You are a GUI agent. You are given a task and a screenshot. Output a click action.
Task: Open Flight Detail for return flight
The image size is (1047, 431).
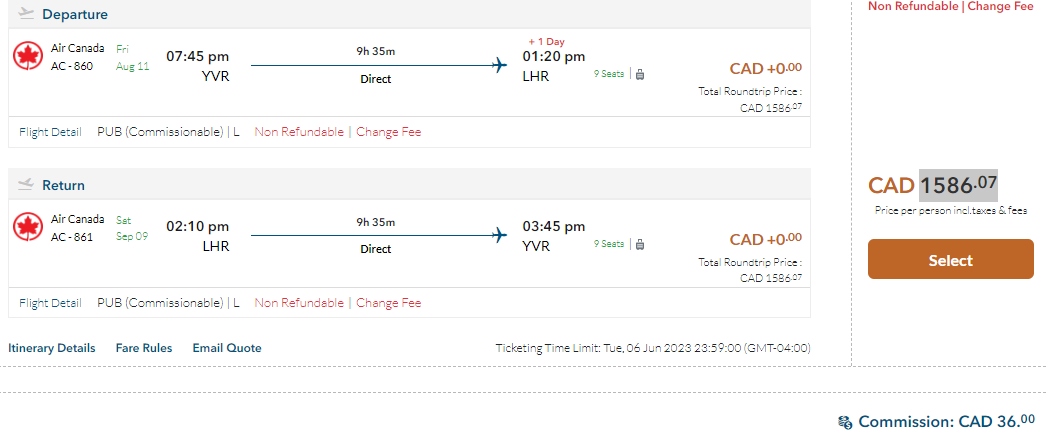[x=50, y=303]
